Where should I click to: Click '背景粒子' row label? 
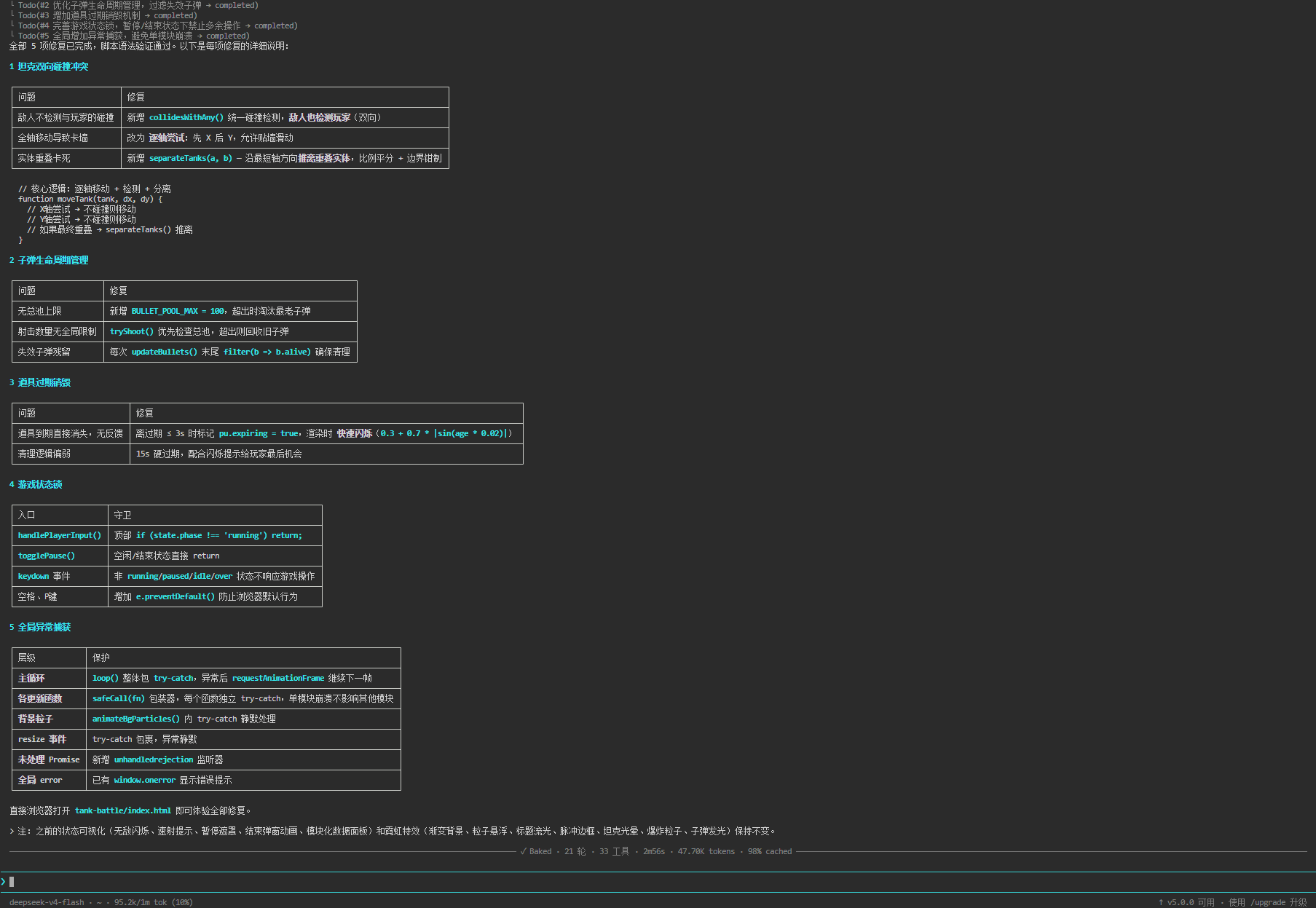(36, 719)
